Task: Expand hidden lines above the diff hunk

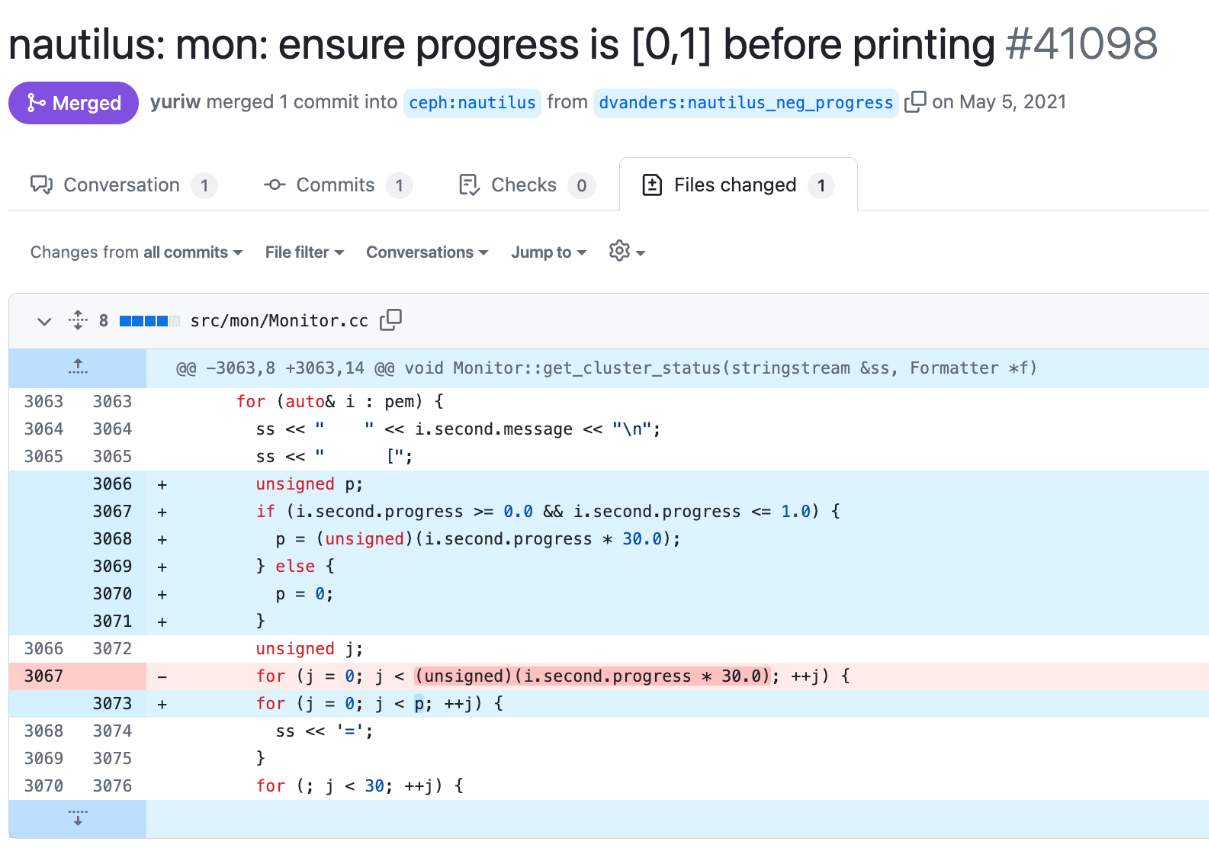Action: pos(78,368)
